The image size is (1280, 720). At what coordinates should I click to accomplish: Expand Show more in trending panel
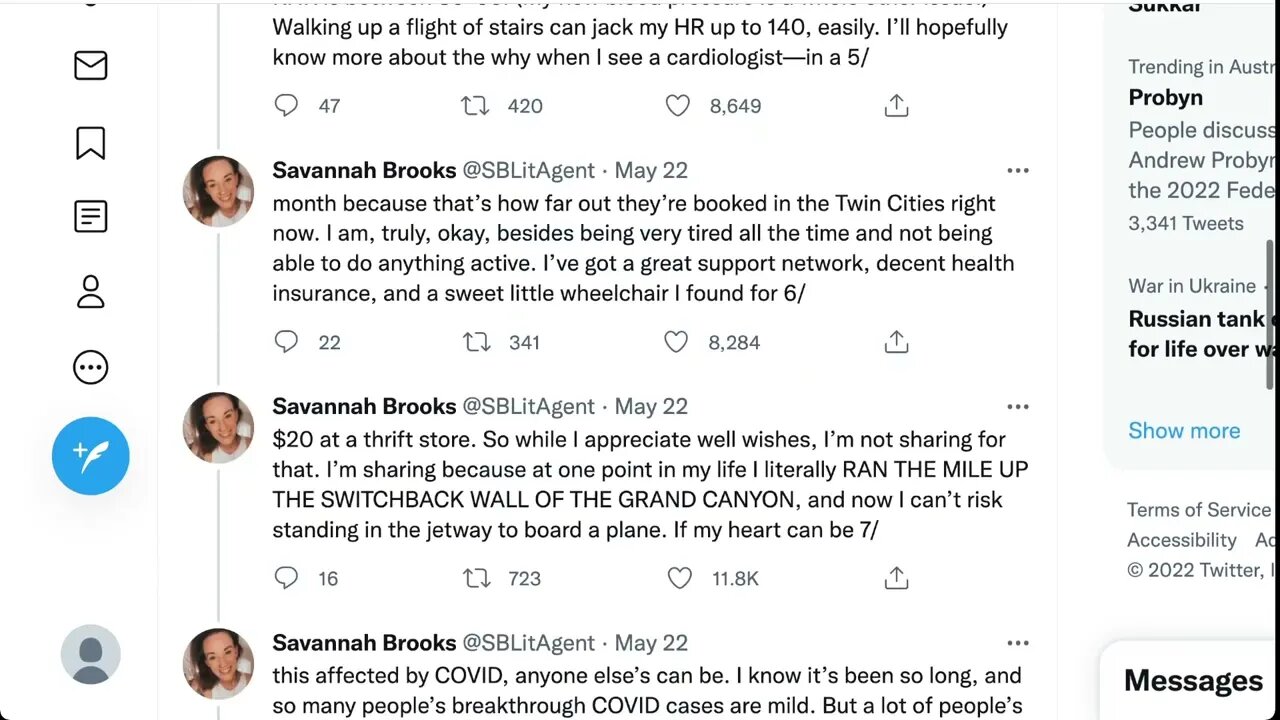(1184, 431)
